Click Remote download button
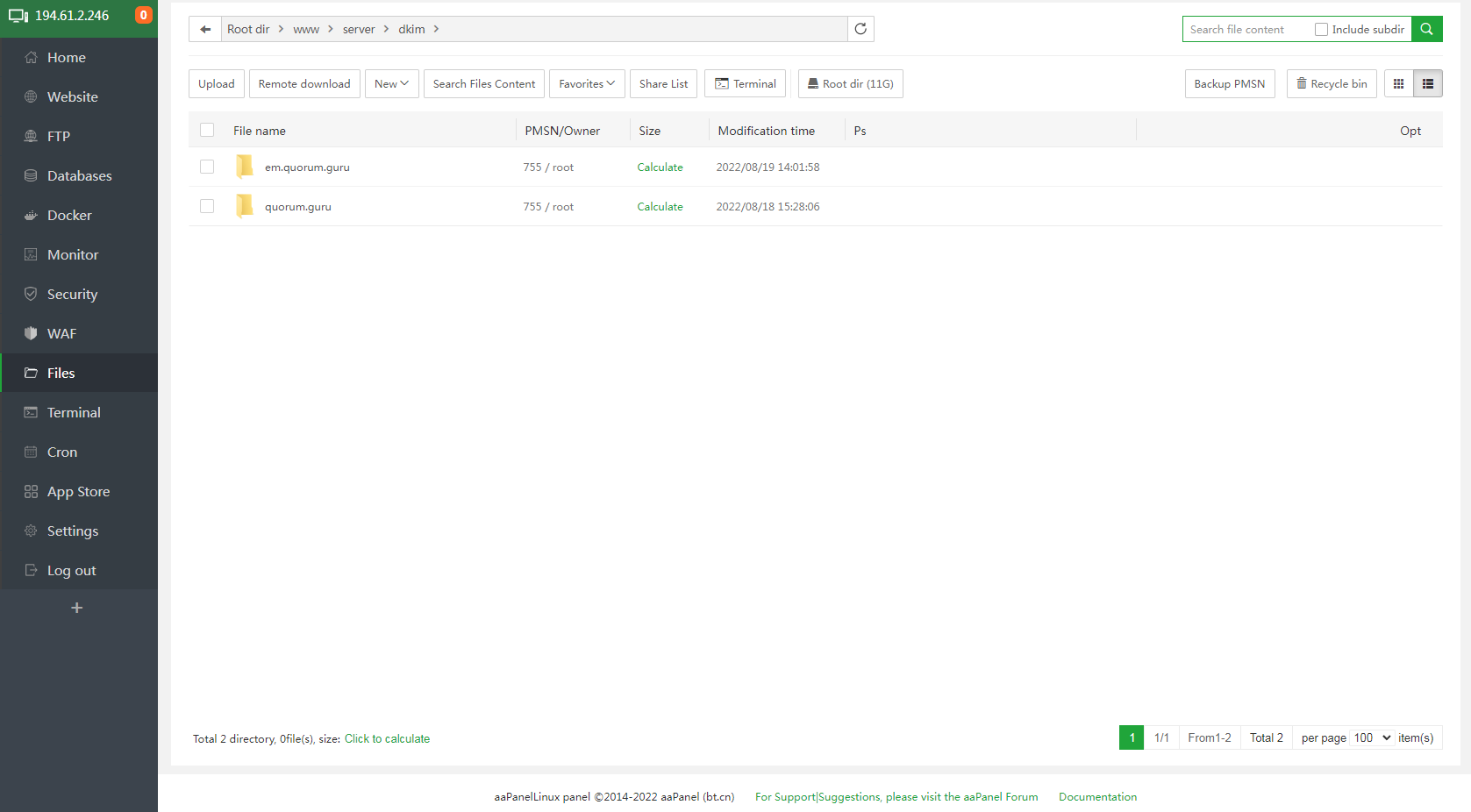This screenshot has width=1471, height=812. [x=304, y=84]
